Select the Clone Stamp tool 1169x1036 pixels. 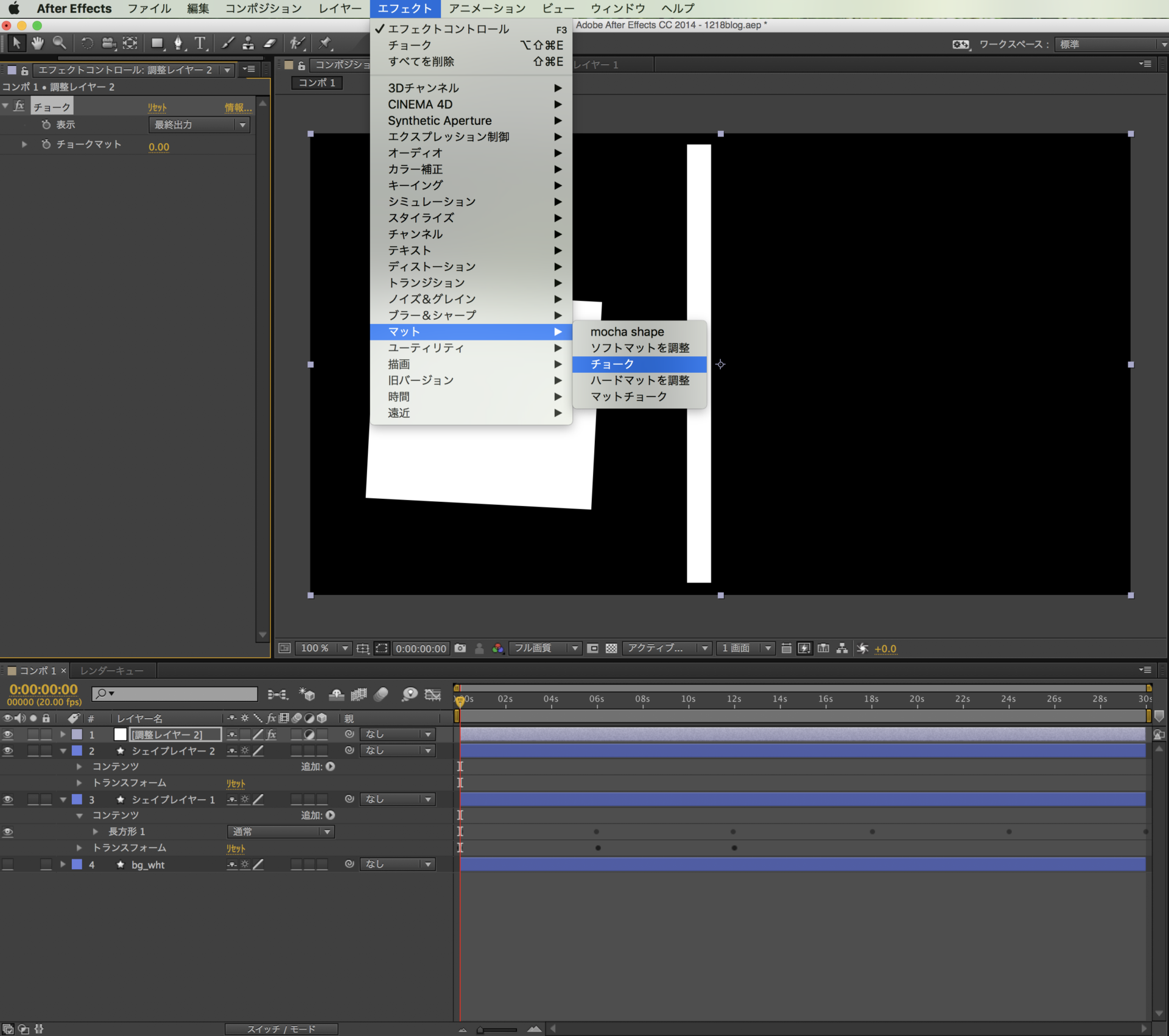[248, 43]
